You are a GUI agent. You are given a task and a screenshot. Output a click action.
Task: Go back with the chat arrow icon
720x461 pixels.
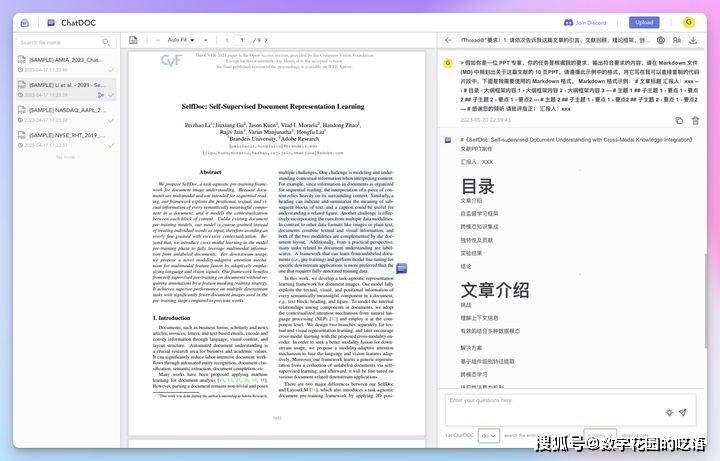click(x=449, y=40)
